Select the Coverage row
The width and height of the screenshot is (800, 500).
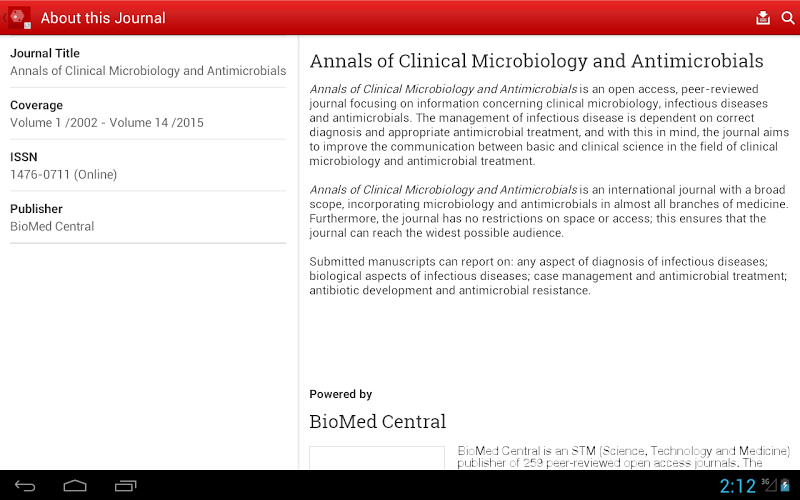pyautogui.click(x=148, y=114)
